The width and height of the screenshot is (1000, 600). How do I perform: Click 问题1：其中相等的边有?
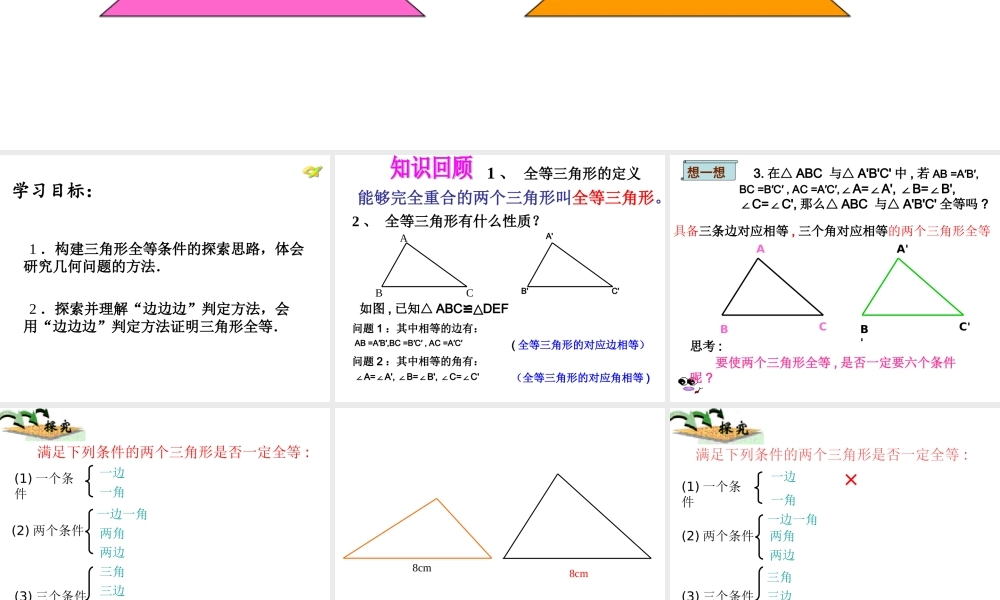click(x=415, y=328)
